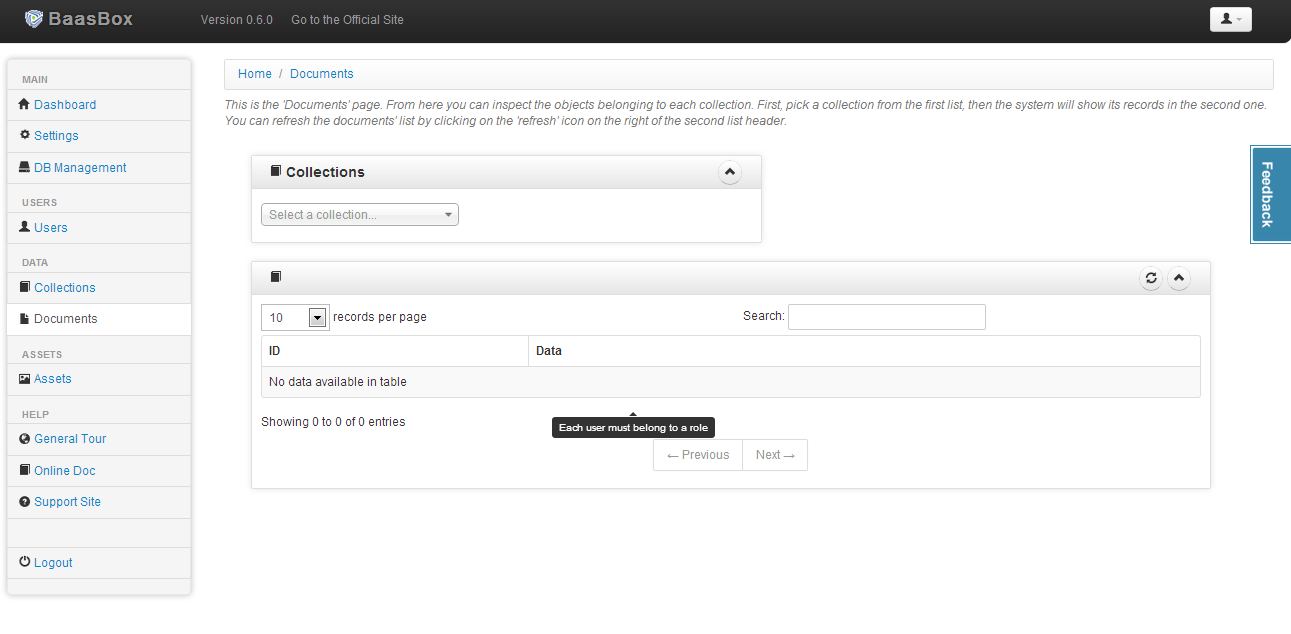This screenshot has height=634, width=1291.
Task: Click the Previous pagination button
Action: [x=698, y=454]
